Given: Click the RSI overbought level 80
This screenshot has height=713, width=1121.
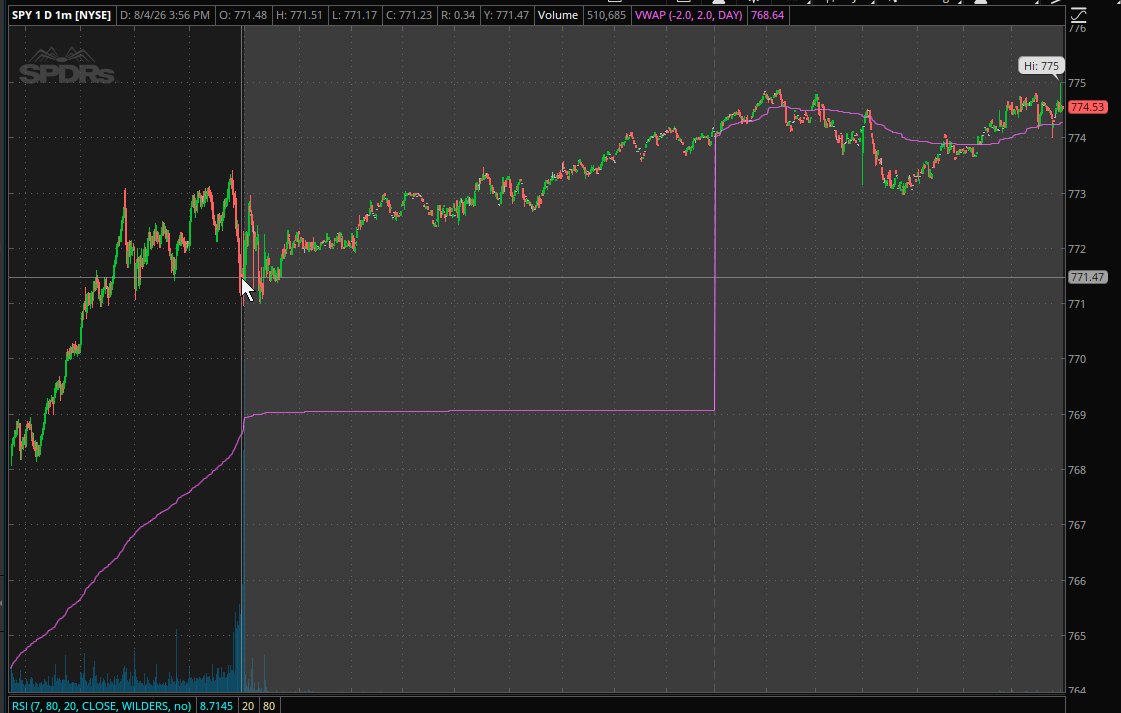Looking at the screenshot, I should pos(269,706).
